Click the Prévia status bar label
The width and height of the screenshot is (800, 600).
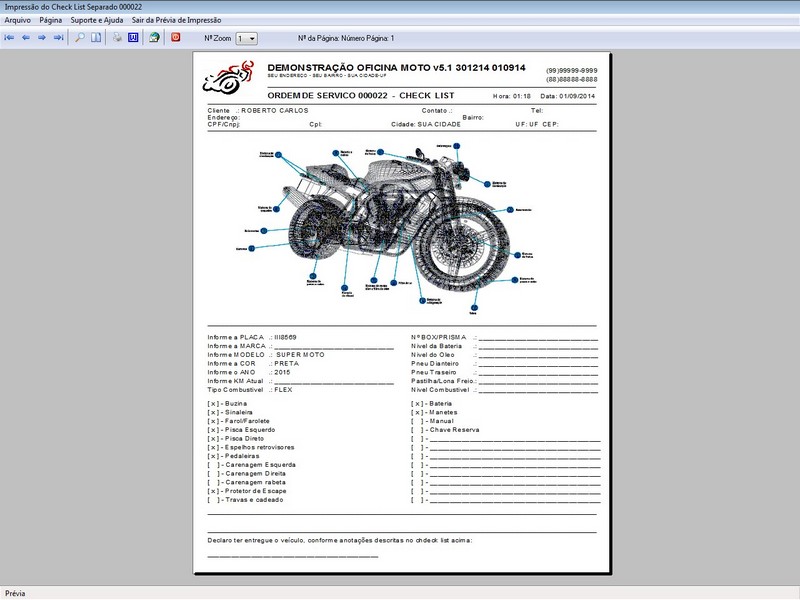tap(15, 593)
